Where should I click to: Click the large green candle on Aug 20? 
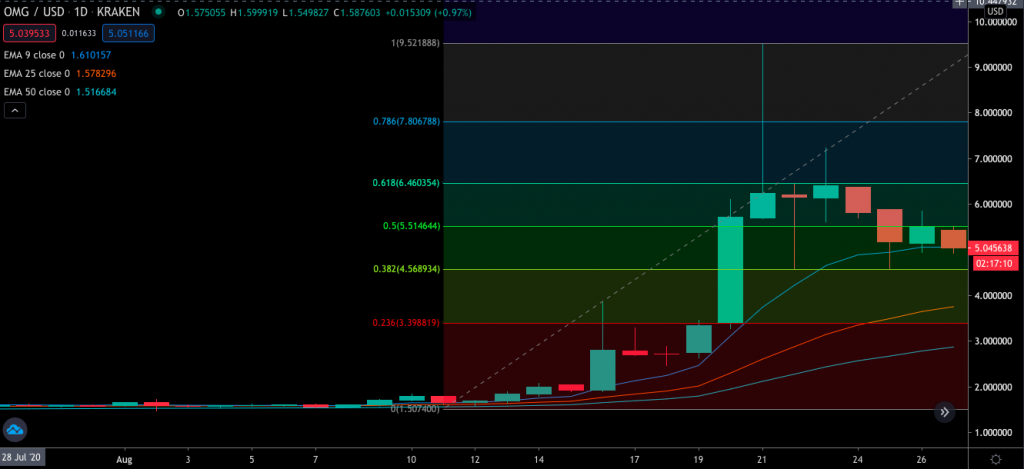730,270
